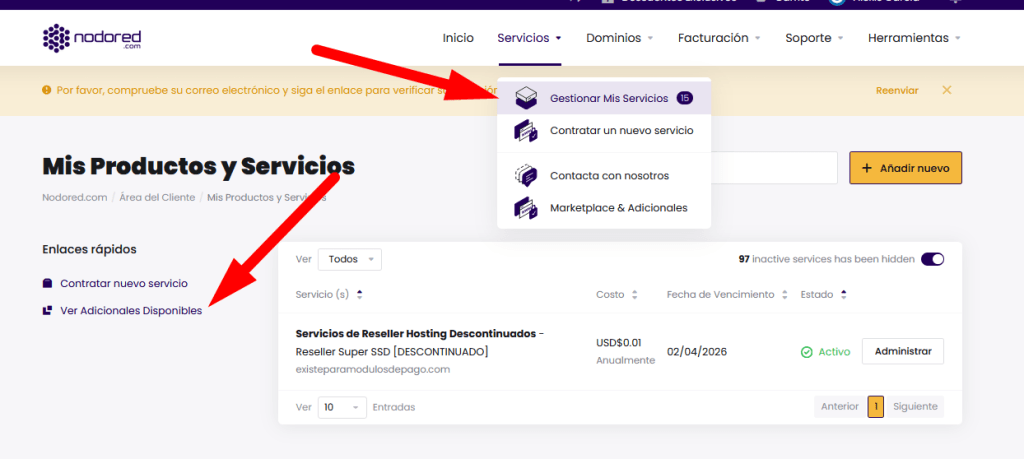Click the Anualmente billing cycle text

click(x=626, y=360)
